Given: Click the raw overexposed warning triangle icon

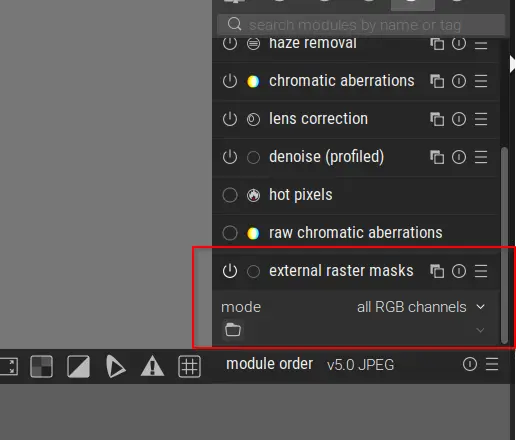Looking at the screenshot, I should coord(152,366).
